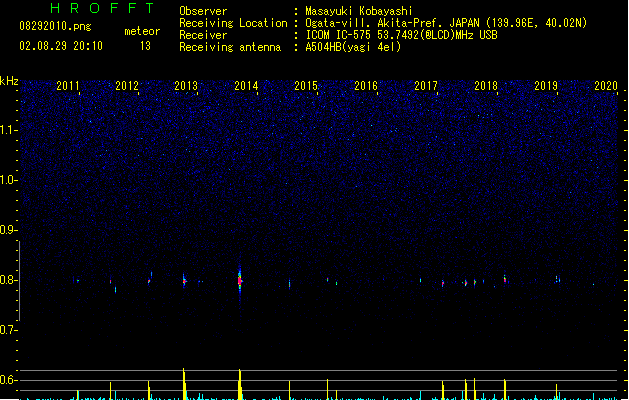Select the file name 08292010.png
629x400 pixels.
[55, 27]
